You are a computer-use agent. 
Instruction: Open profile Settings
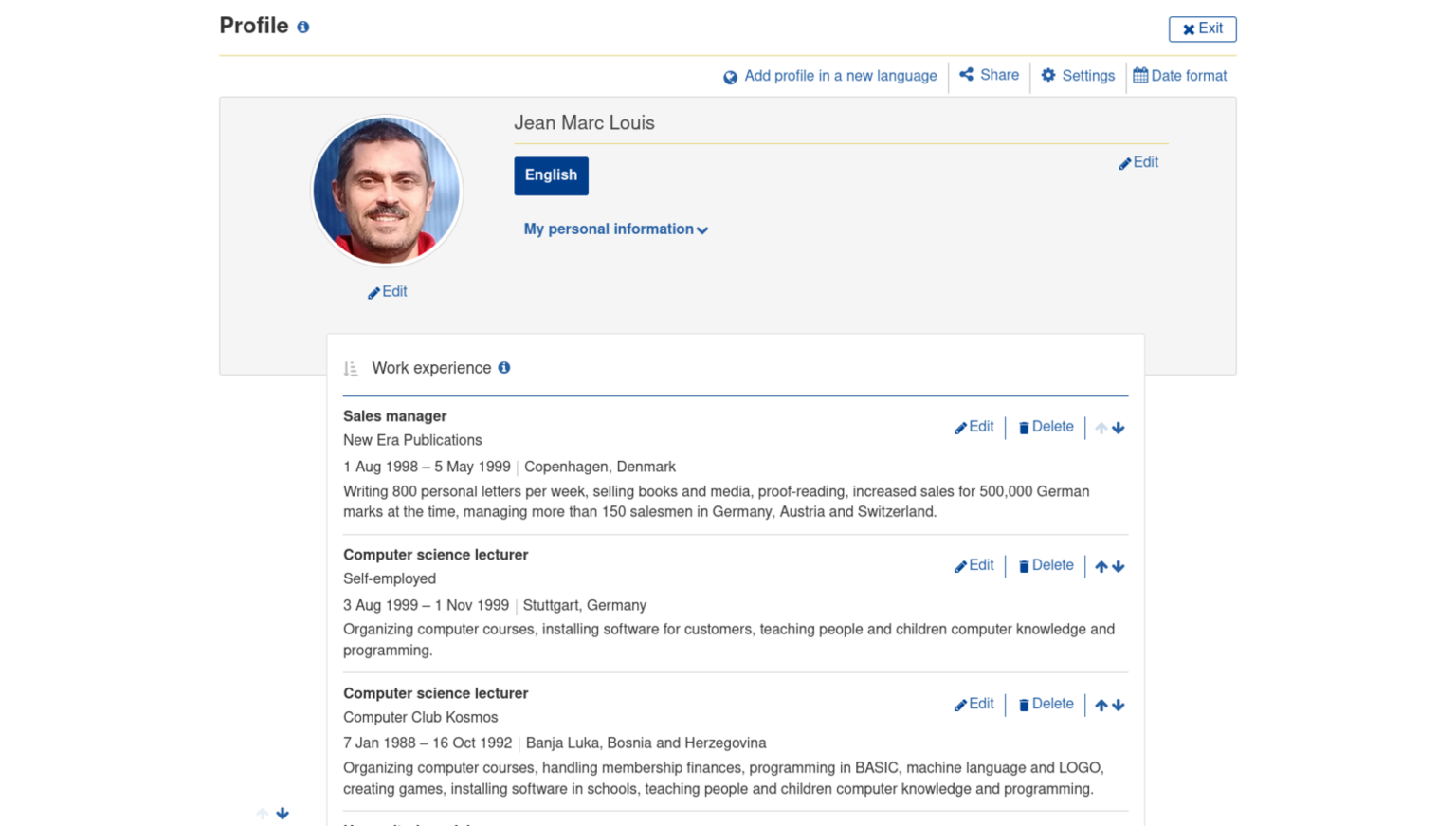pyautogui.click(x=1078, y=76)
